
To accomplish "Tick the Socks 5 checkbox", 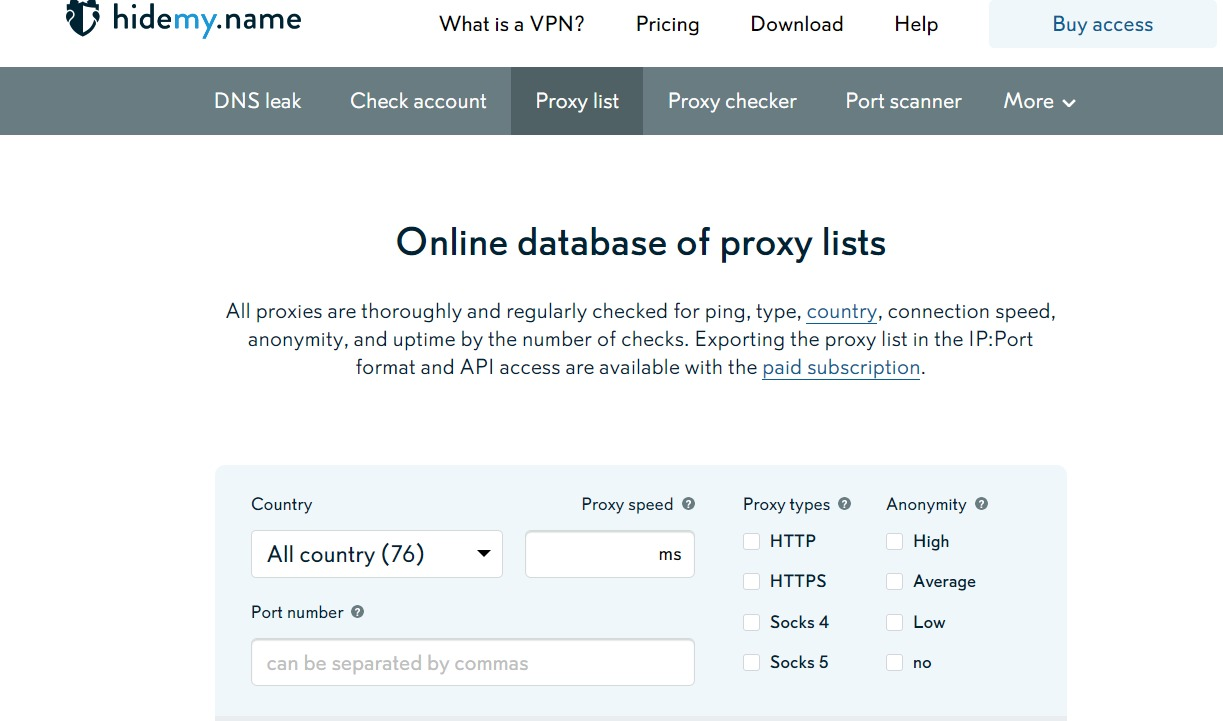I will pyautogui.click(x=751, y=663).
